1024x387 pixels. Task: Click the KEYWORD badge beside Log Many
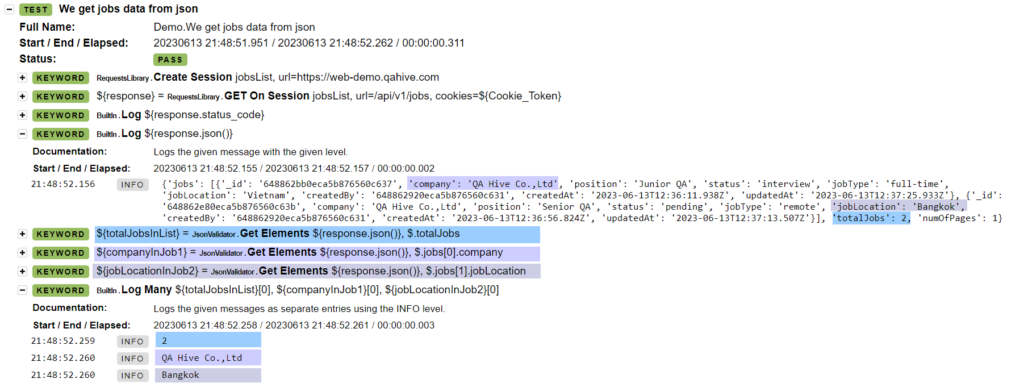point(60,290)
